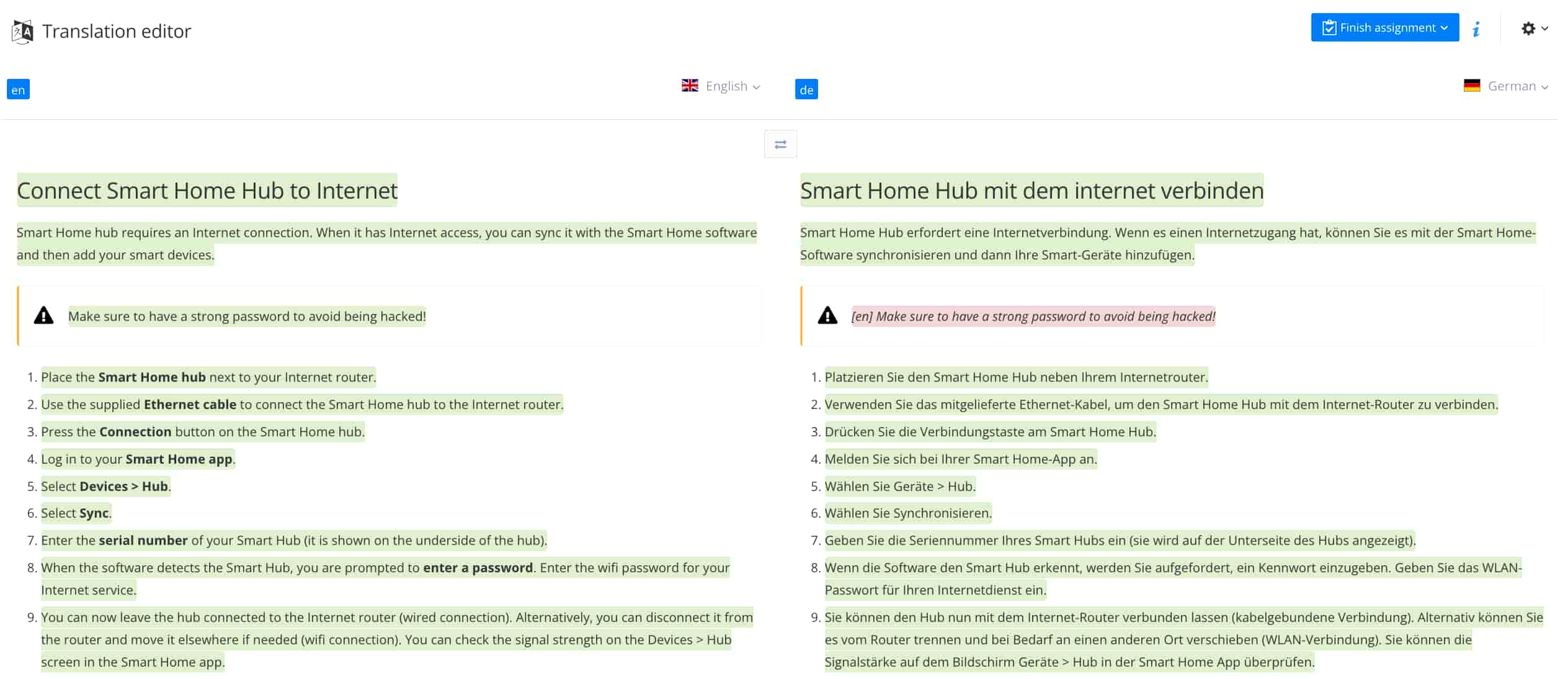Select the German title 'Smart Home Hub mit dem internet verbinden'
The width and height of the screenshot is (1568, 679).
[1031, 191]
